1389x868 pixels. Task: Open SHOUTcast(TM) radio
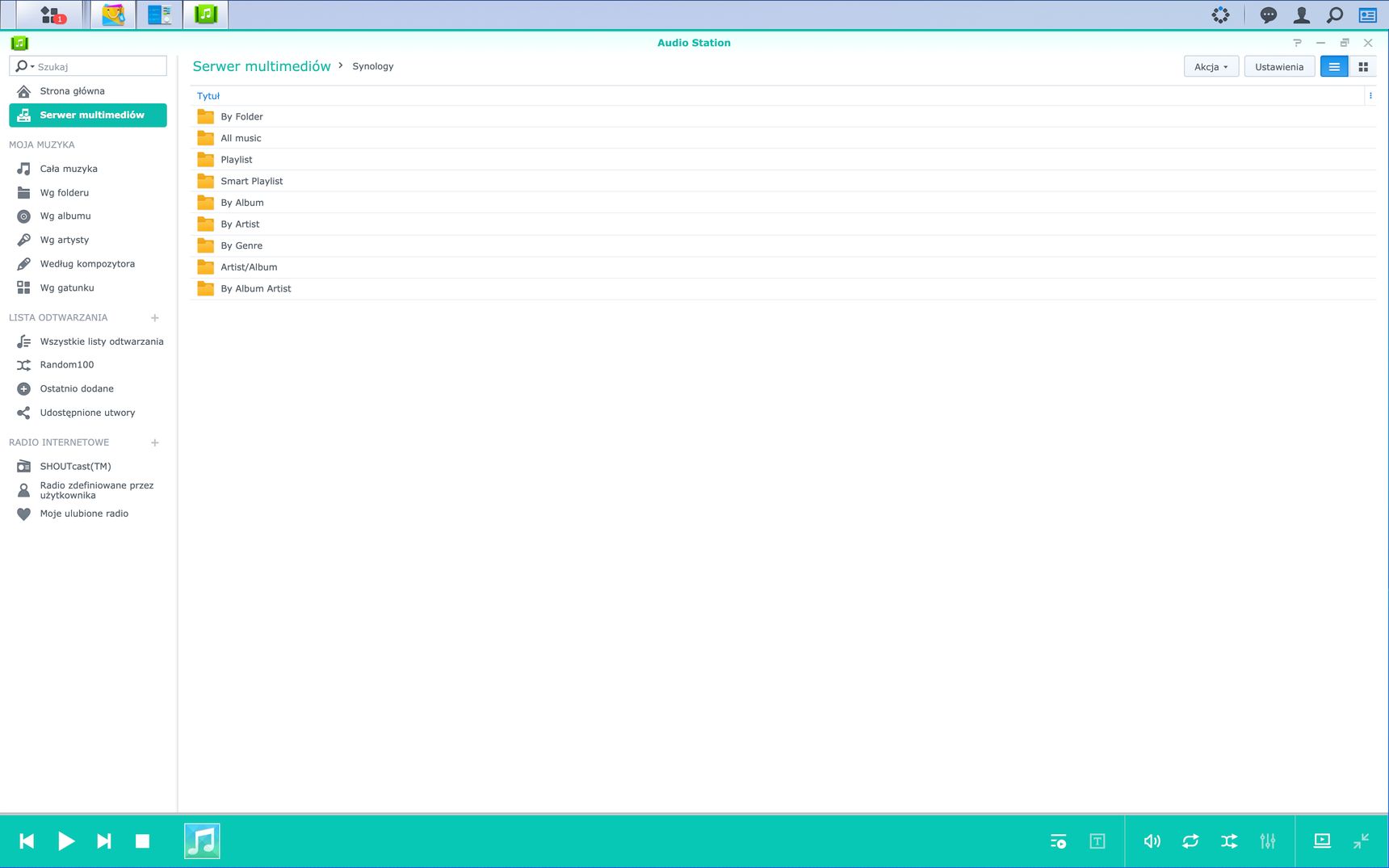click(x=88, y=467)
